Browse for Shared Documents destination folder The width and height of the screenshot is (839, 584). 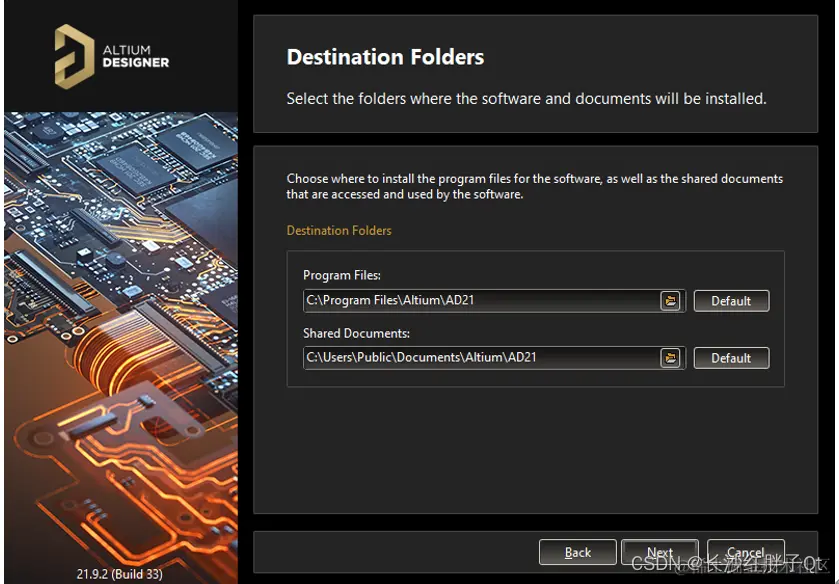coord(670,358)
